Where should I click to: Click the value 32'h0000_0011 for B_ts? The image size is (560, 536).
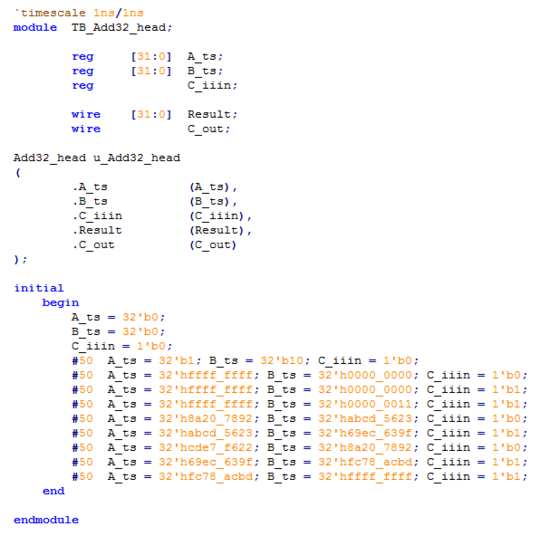click(365, 404)
